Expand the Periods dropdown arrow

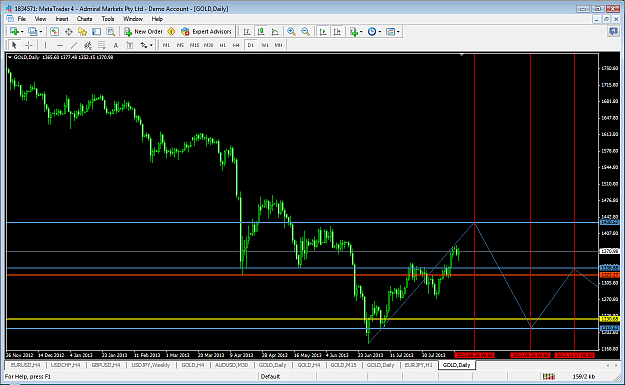tap(380, 31)
